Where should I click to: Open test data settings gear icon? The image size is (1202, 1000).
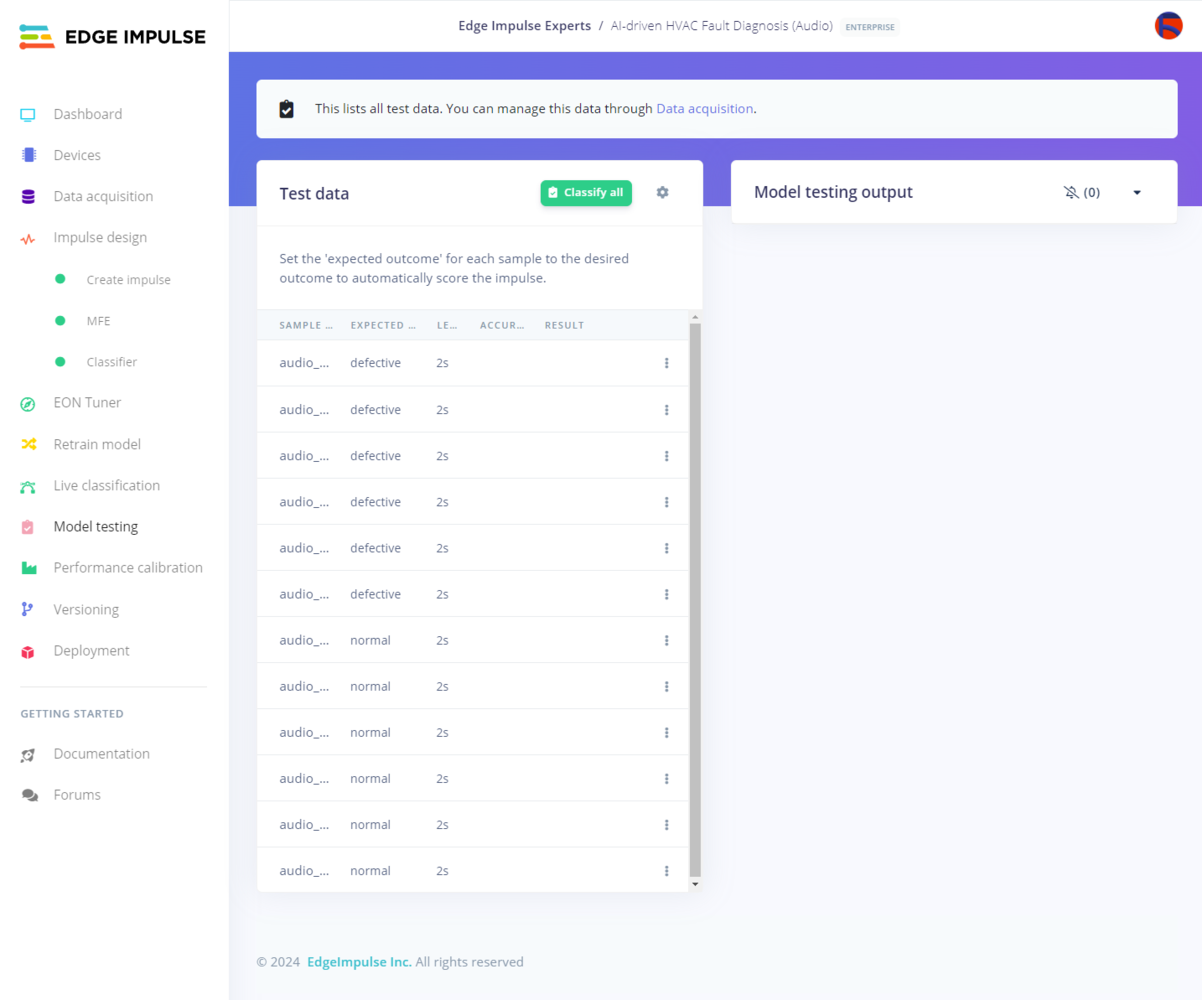click(x=662, y=192)
